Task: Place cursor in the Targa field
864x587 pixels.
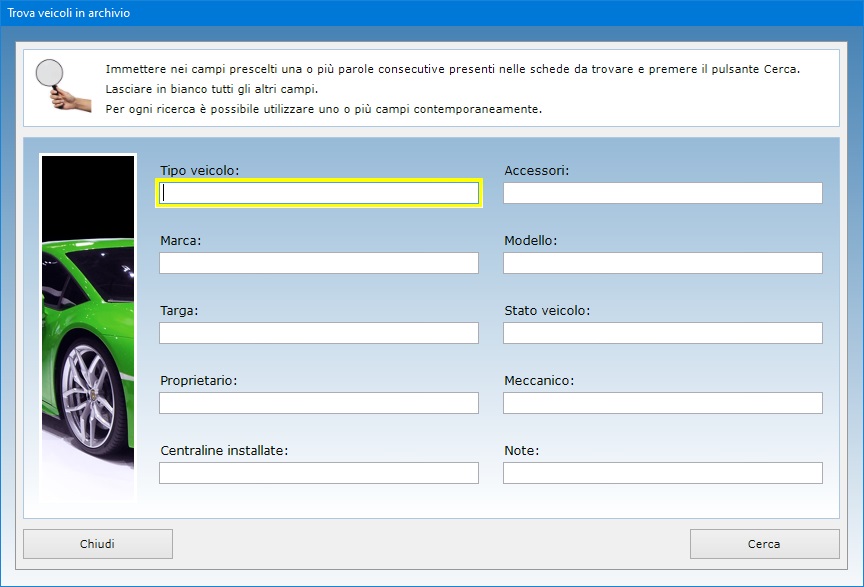Action: point(319,333)
